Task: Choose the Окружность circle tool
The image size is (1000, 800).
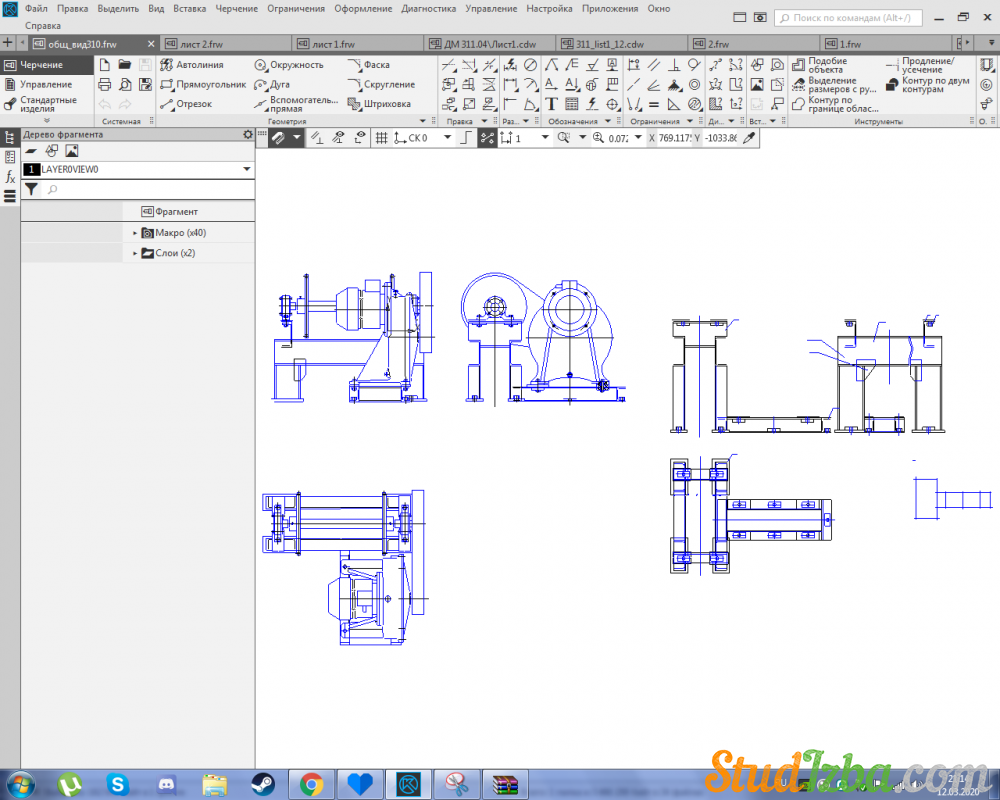Action: [x=288, y=65]
